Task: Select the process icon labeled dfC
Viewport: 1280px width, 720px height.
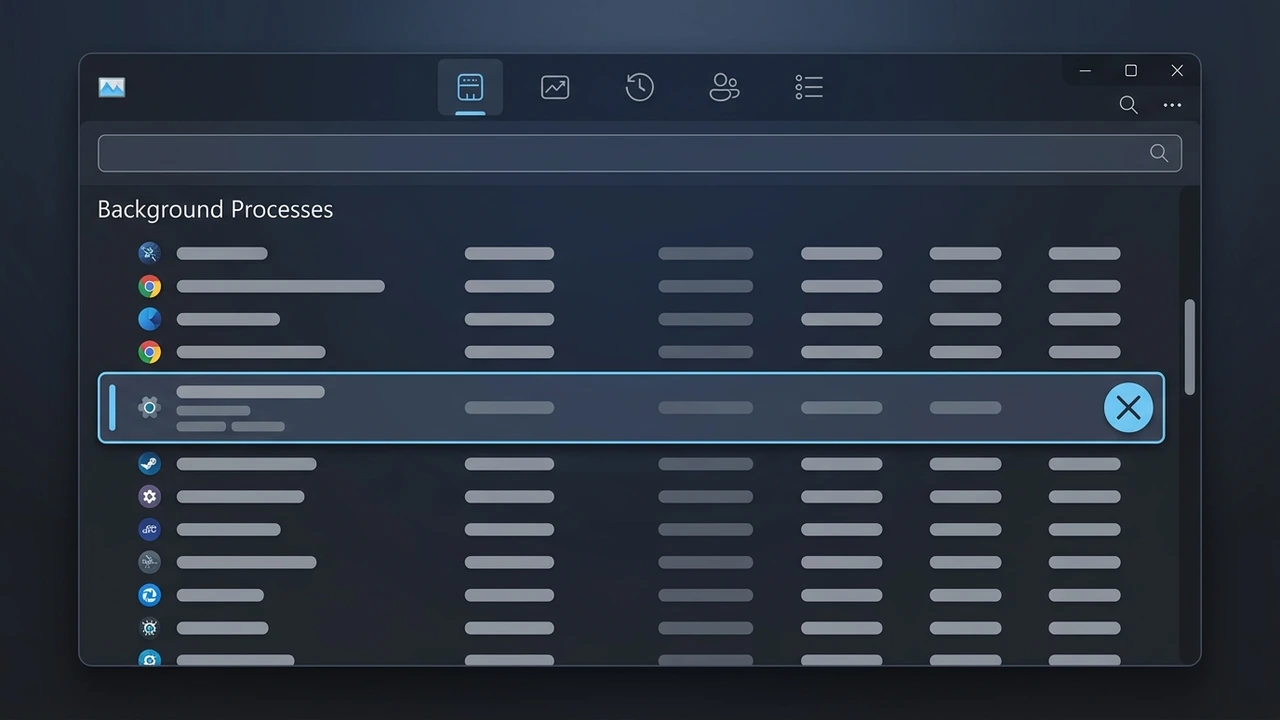Action: (x=149, y=529)
